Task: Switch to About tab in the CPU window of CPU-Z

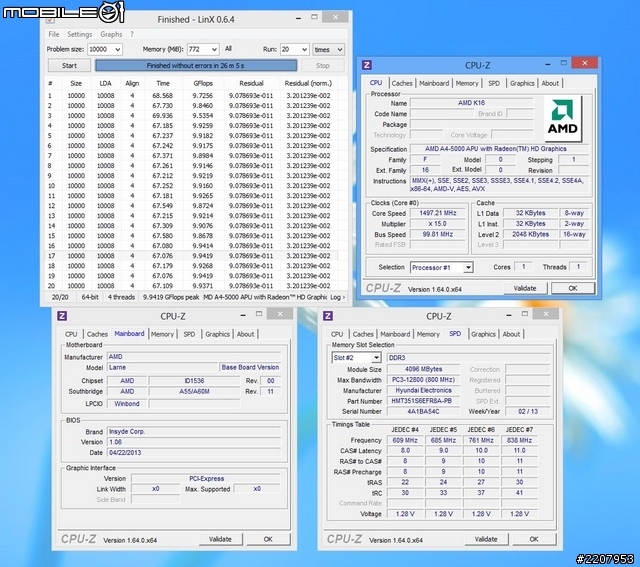Action: [x=550, y=83]
